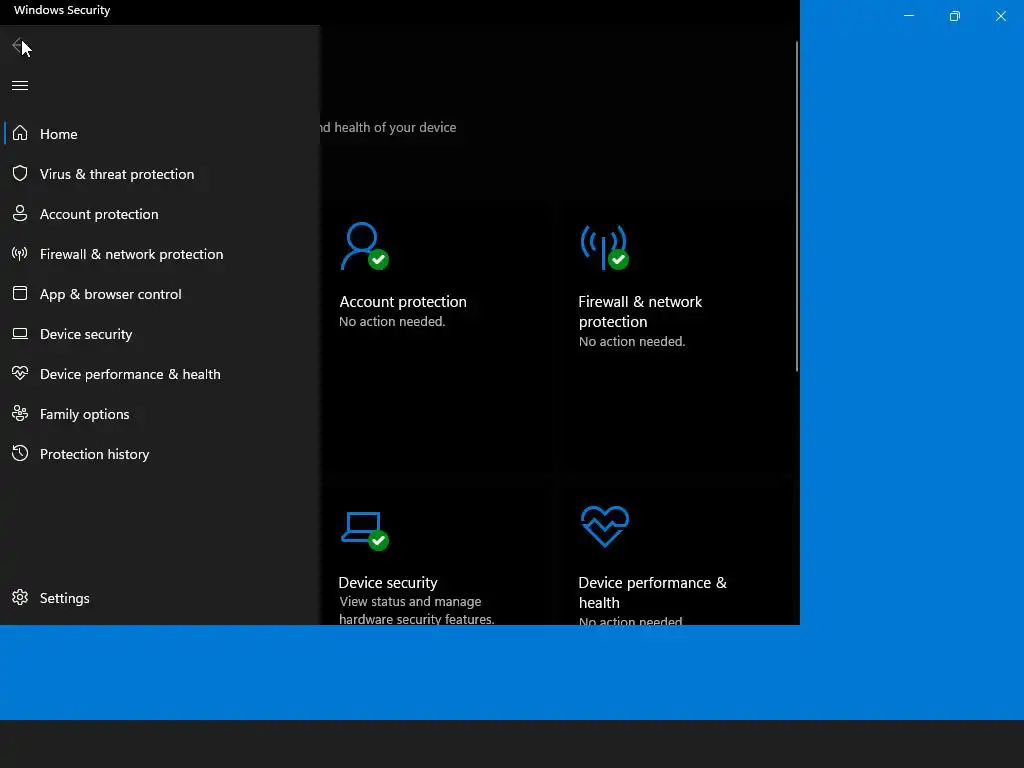Click 'No action needed.' under Firewall tile
The height and width of the screenshot is (768, 1024).
(x=632, y=342)
